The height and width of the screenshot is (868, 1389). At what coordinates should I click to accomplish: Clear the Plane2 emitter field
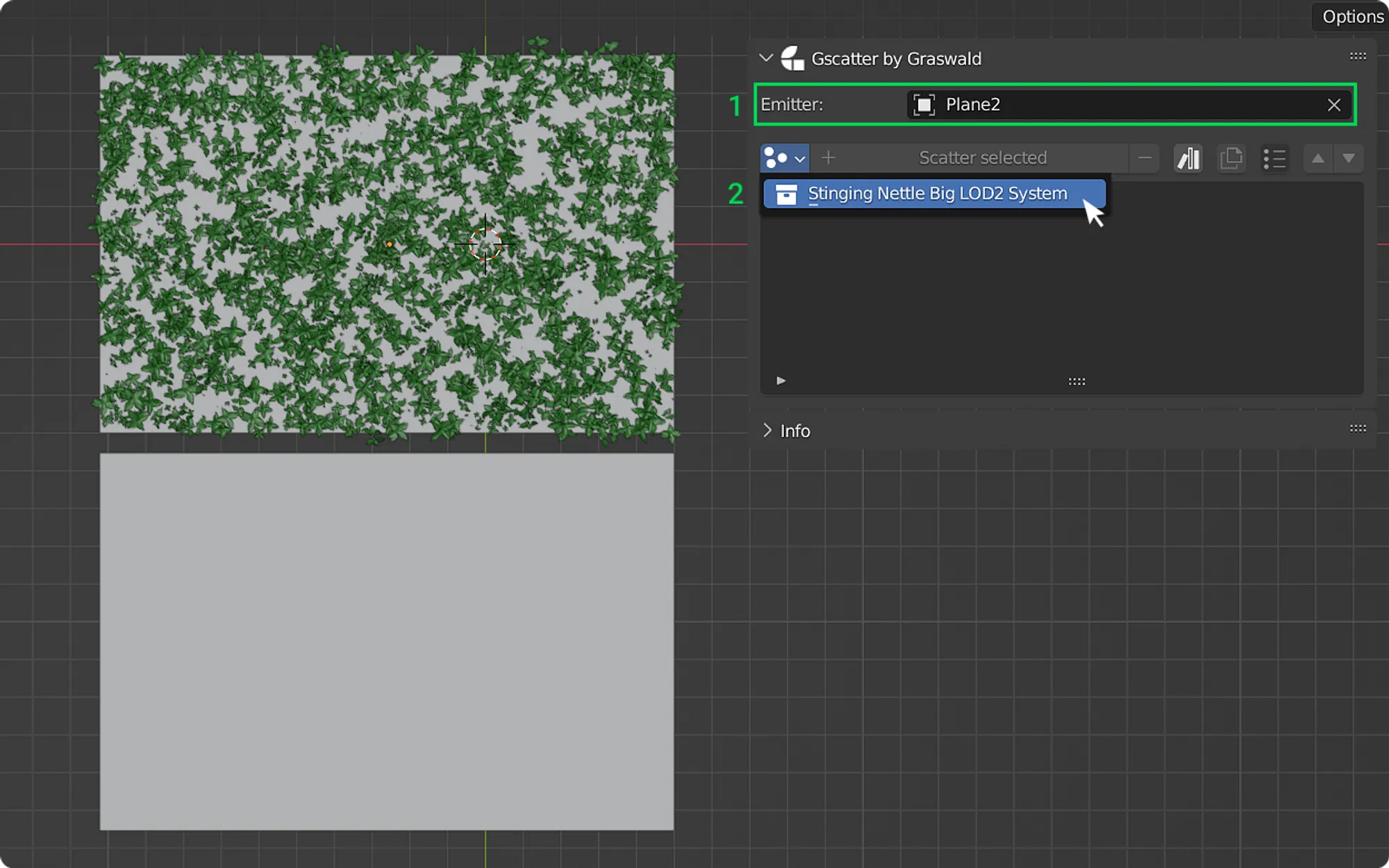click(1334, 105)
